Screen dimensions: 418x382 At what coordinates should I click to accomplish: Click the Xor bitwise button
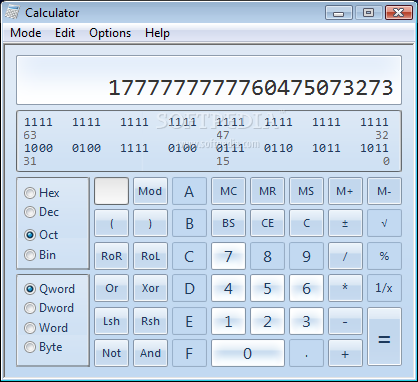(x=150, y=288)
